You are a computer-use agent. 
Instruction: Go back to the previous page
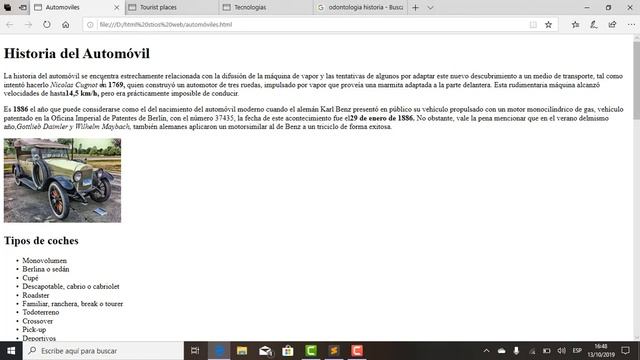pyautogui.click(x=9, y=24)
